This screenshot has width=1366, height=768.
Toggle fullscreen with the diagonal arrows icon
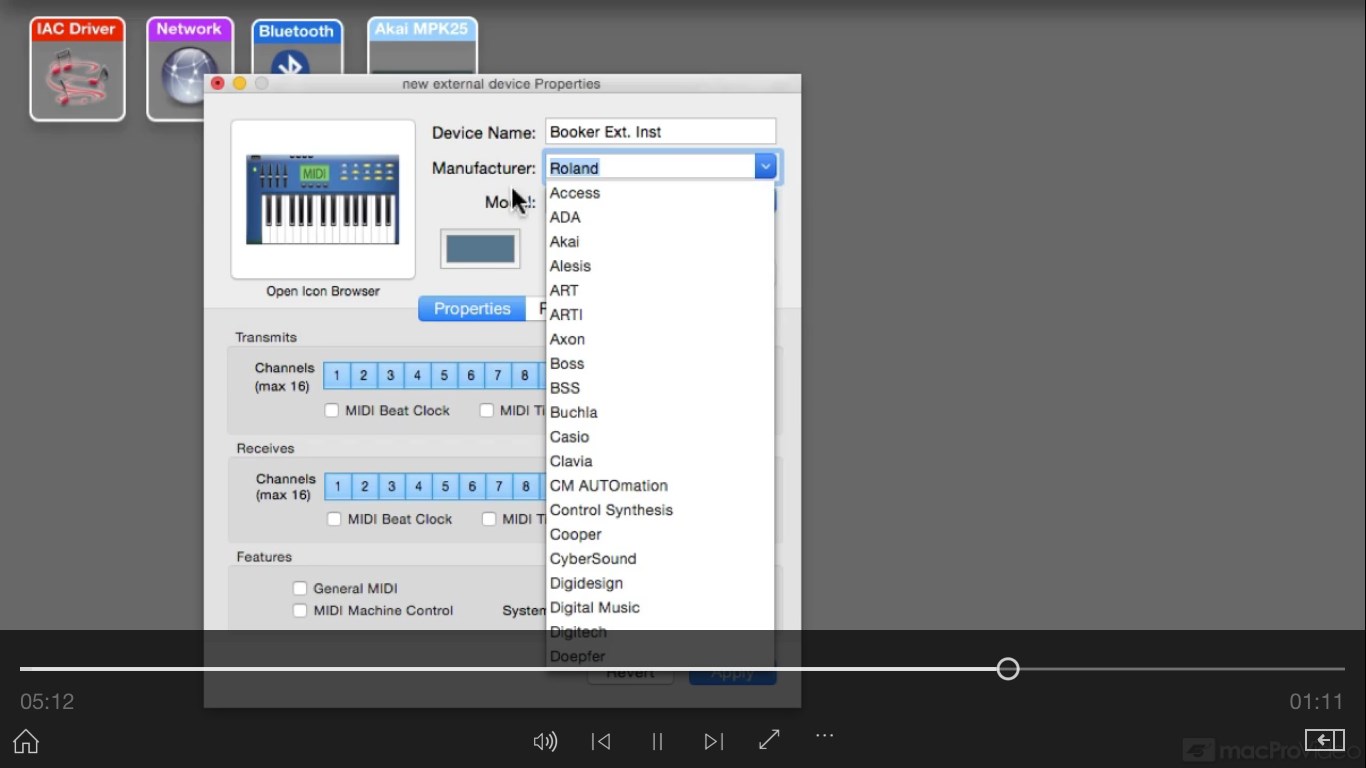click(x=769, y=740)
